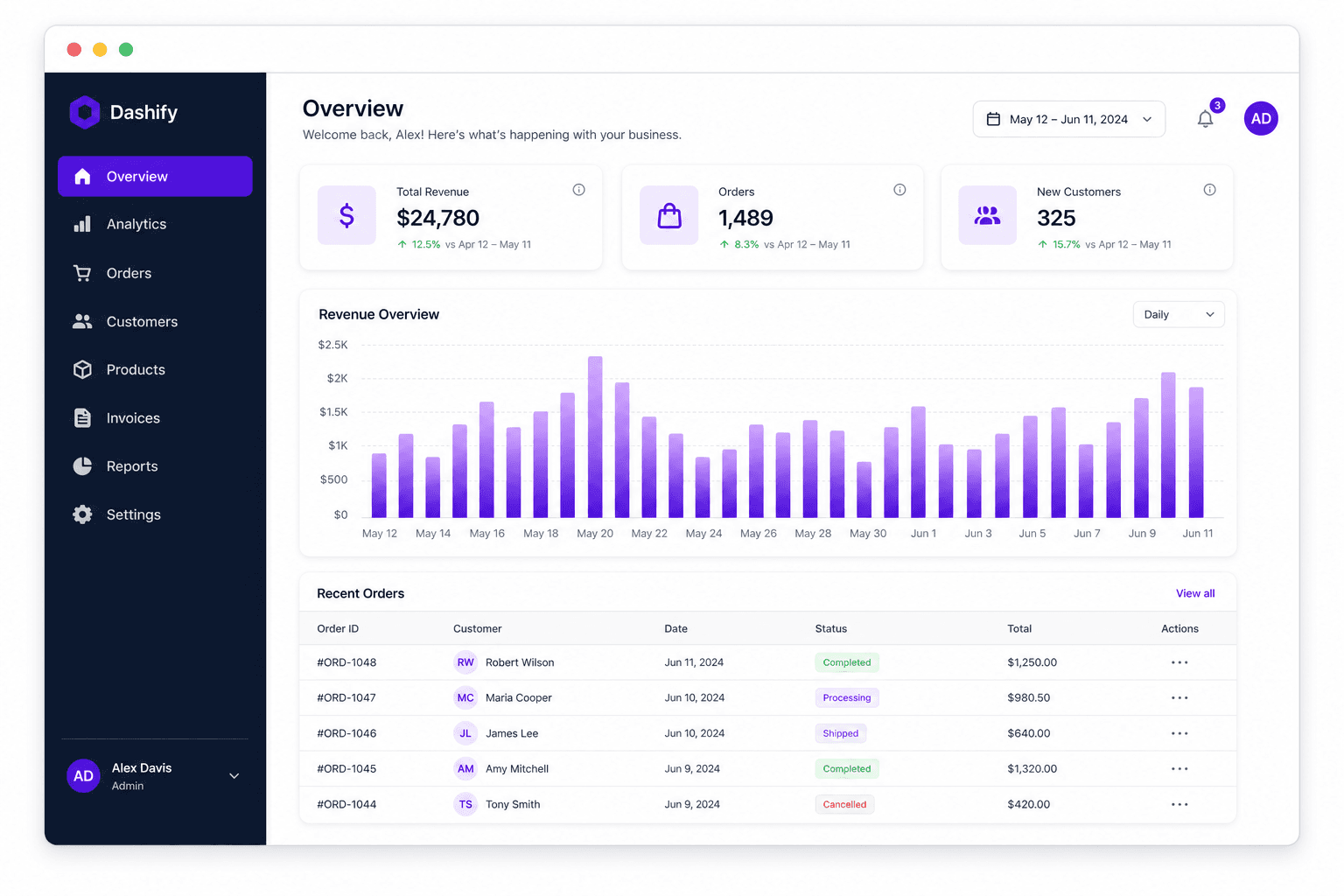Open the Daily interval dropdown
1344x896 pixels.
click(x=1179, y=315)
